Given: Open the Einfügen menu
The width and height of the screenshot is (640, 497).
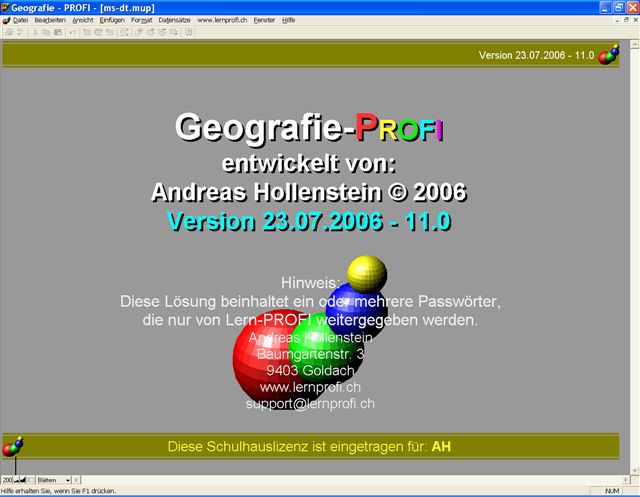Looking at the screenshot, I should (112, 20).
